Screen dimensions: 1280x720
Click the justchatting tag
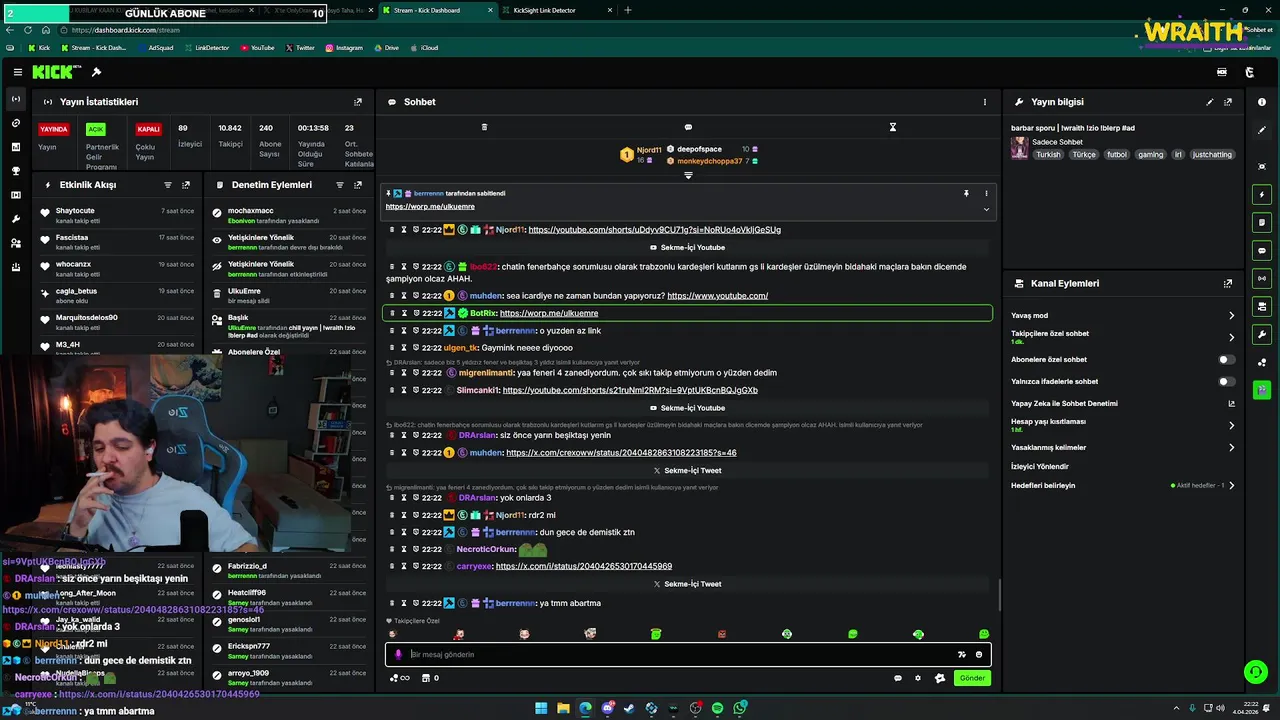pos(1213,155)
